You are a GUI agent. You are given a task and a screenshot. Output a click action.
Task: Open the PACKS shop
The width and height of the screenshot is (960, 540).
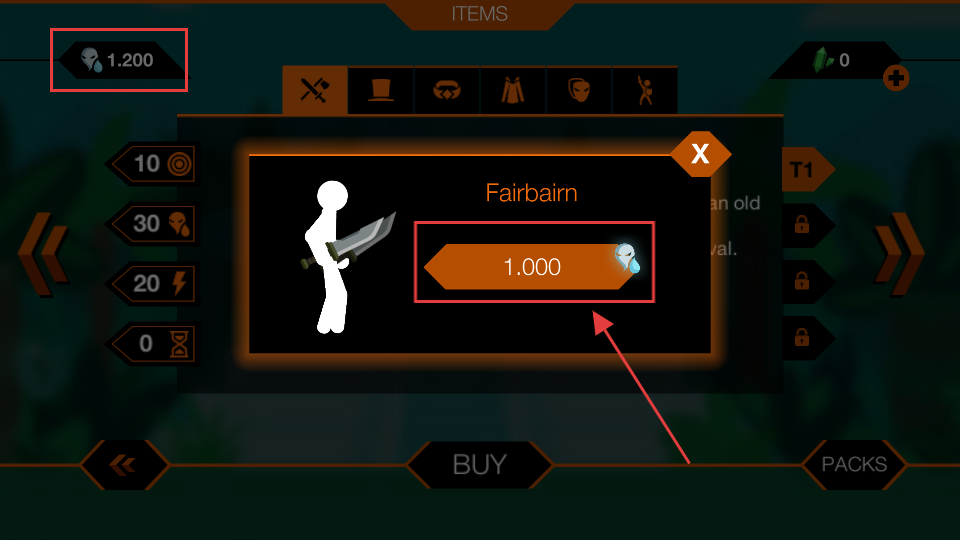coord(854,465)
